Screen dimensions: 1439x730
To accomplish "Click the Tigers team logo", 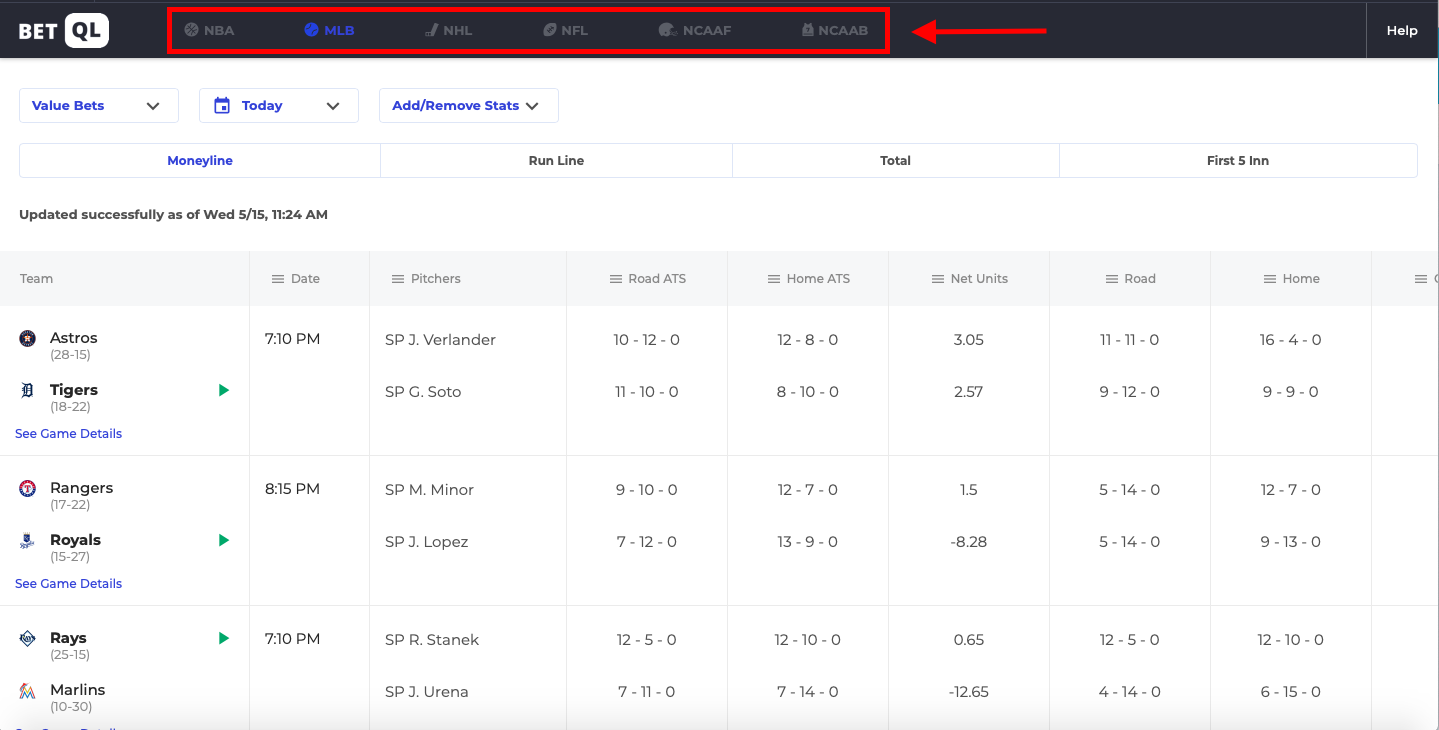I will 27,390.
